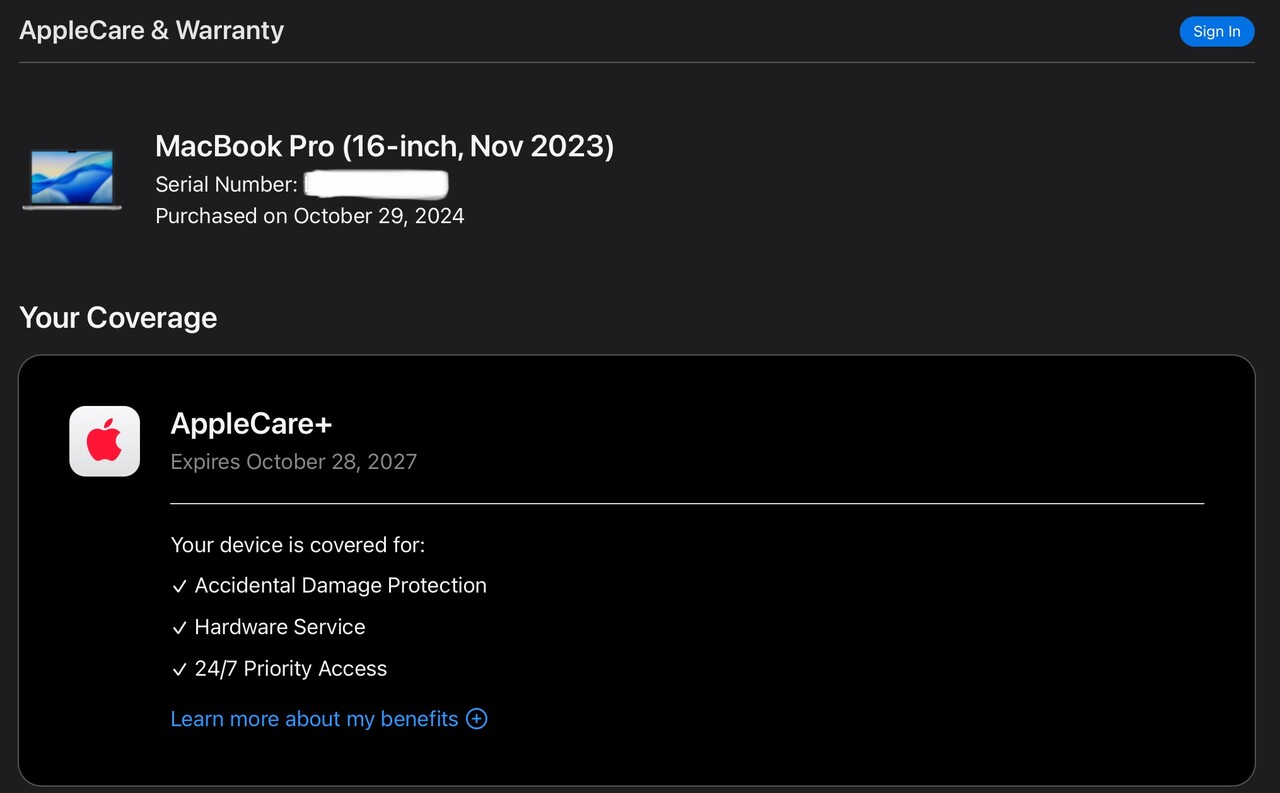1280x793 pixels.
Task: Expand benefits with the plus circle icon
Action: [477, 719]
